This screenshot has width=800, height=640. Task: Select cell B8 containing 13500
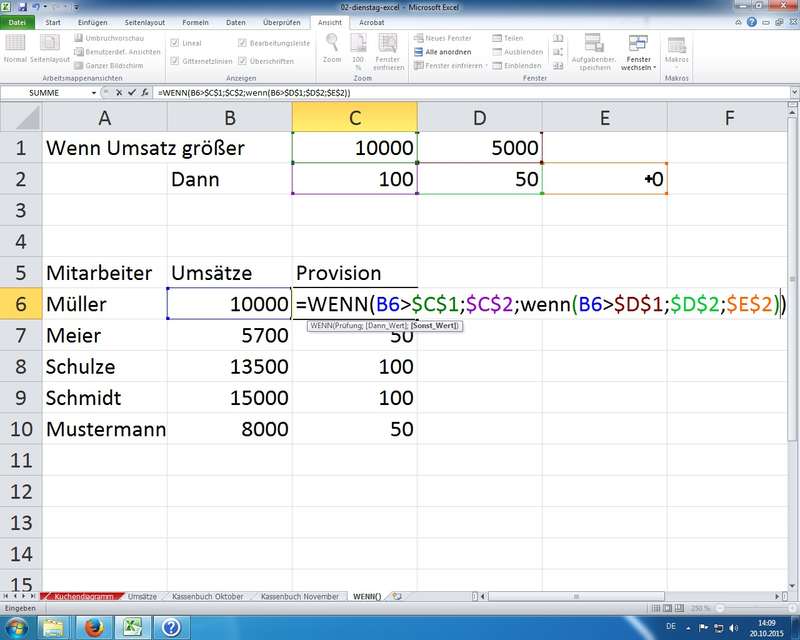(229, 366)
